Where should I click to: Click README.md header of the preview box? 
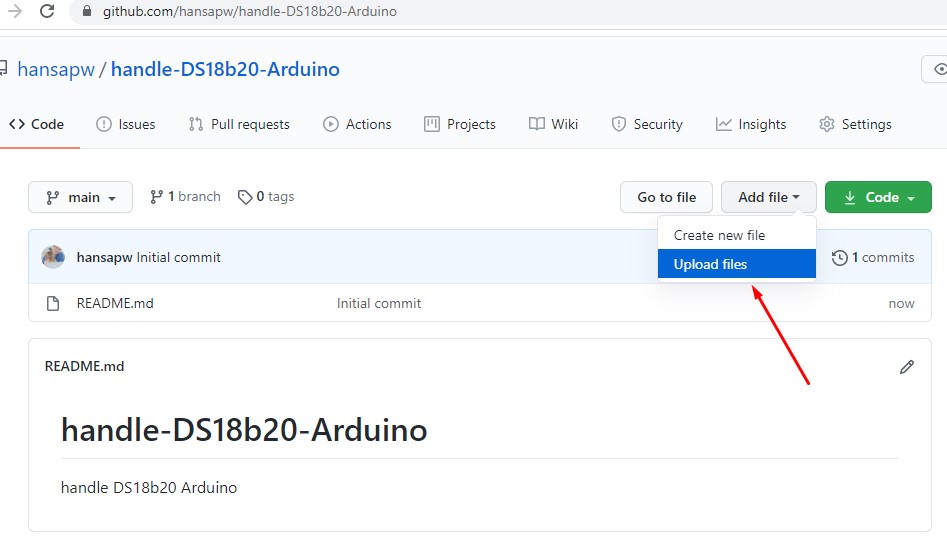click(x=85, y=366)
